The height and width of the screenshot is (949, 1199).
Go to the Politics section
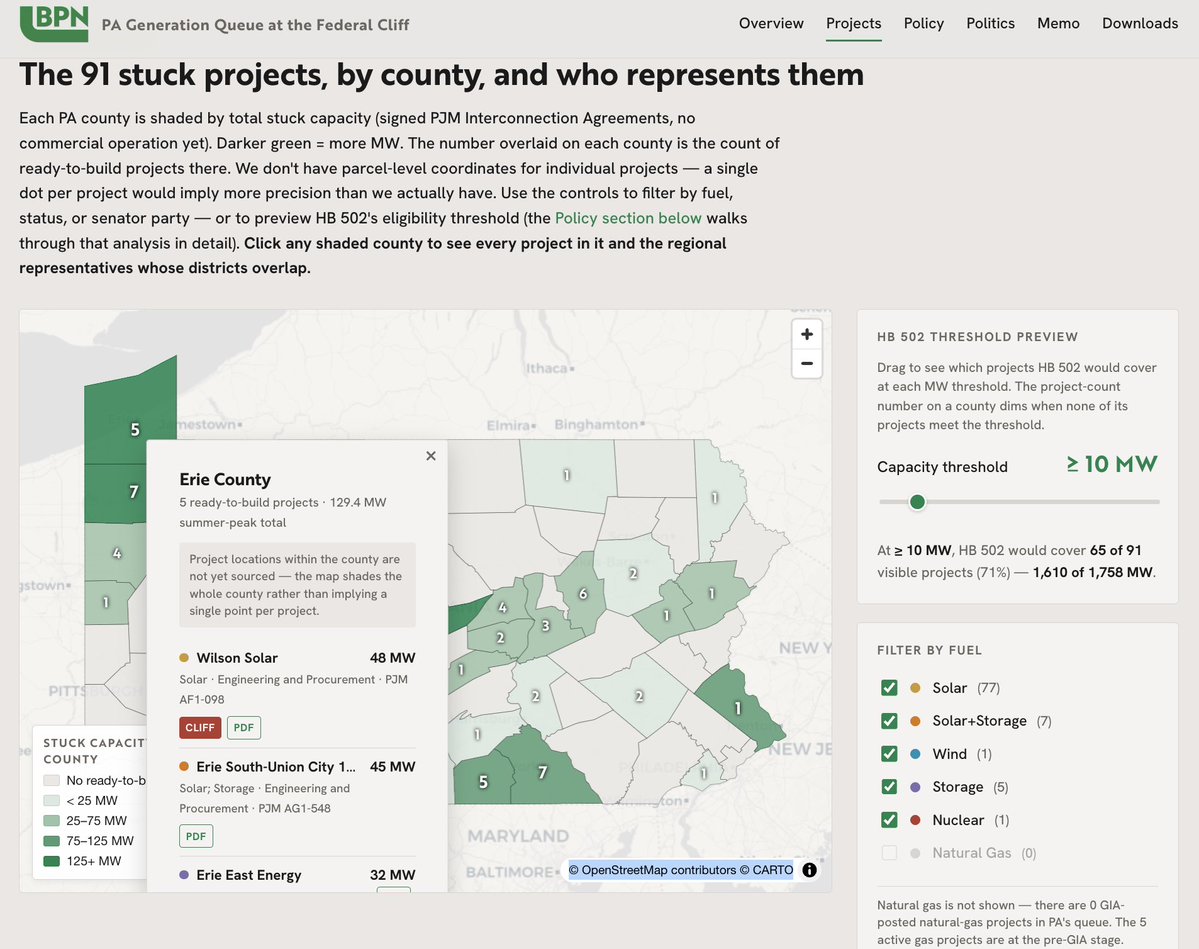point(990,24)
